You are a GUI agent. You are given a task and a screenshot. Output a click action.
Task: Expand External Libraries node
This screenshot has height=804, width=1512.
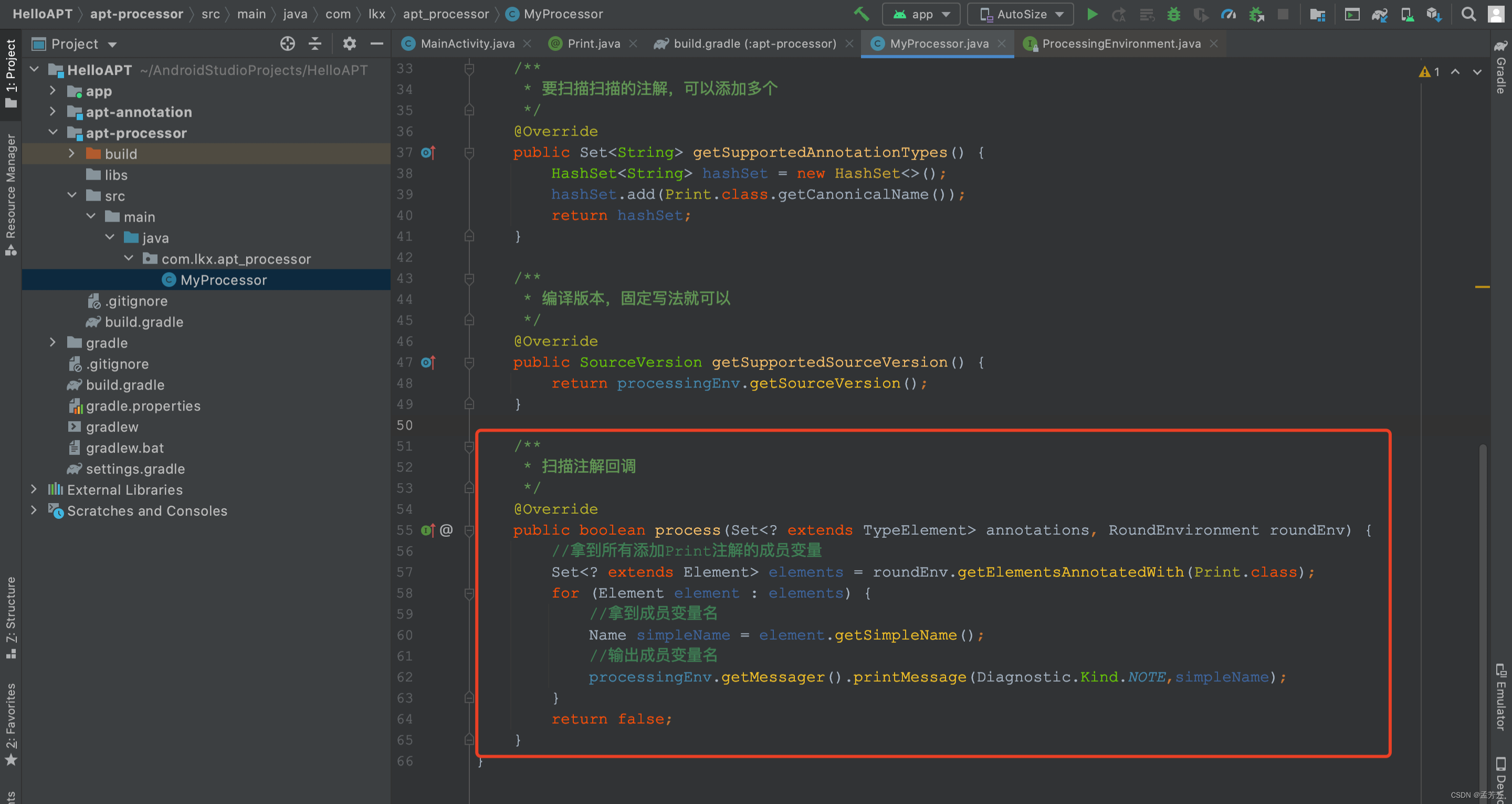coord(34,489)
